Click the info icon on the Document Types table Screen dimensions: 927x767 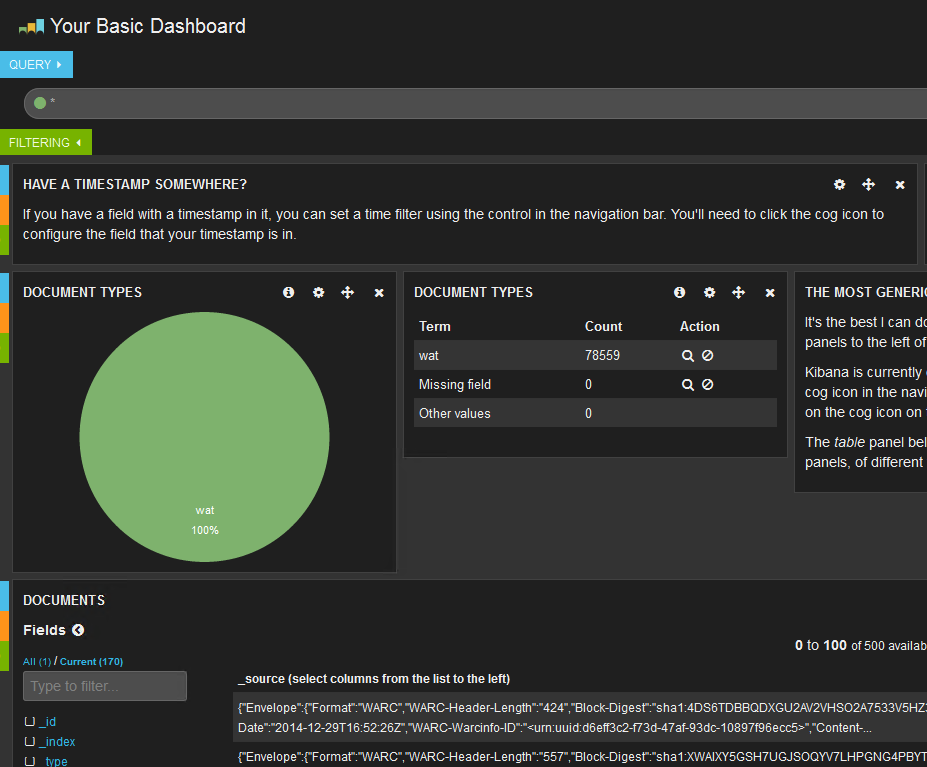click(679, 292)
